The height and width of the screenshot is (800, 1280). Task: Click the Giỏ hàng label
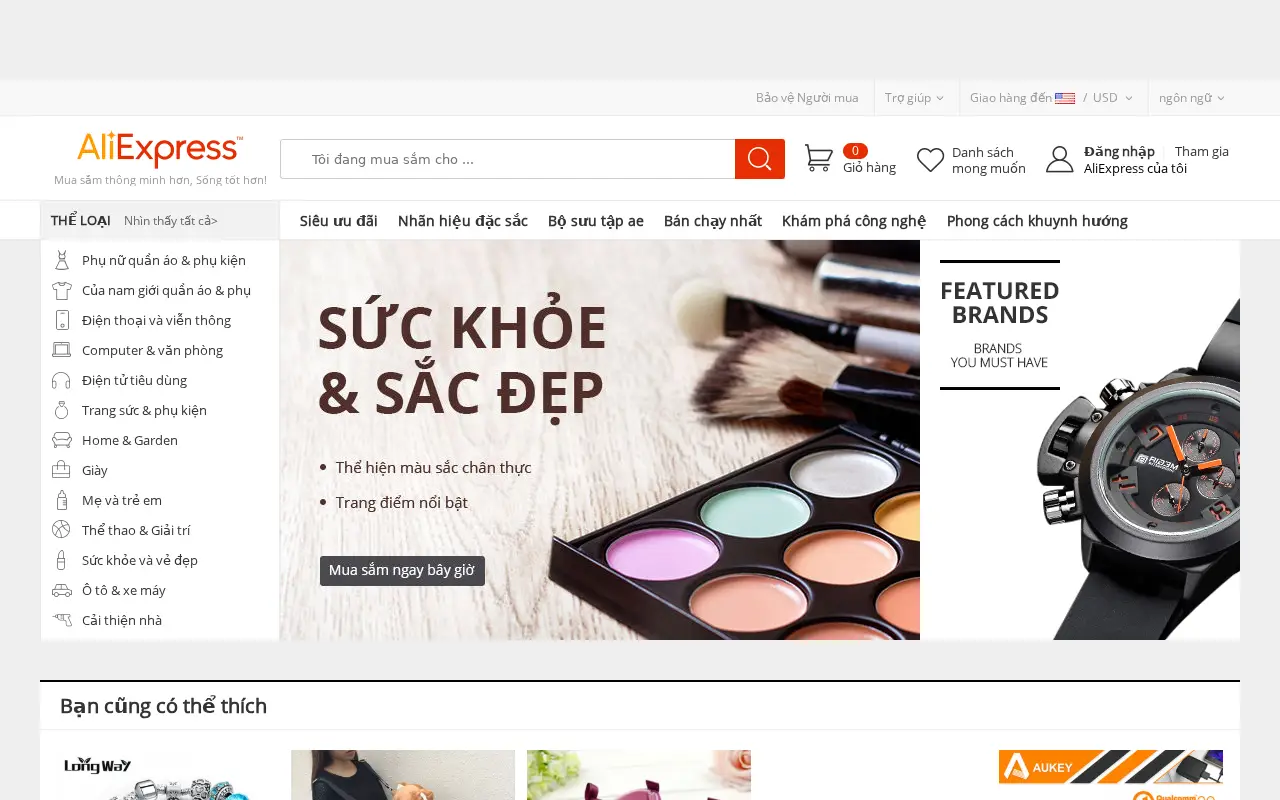point(869,168)
